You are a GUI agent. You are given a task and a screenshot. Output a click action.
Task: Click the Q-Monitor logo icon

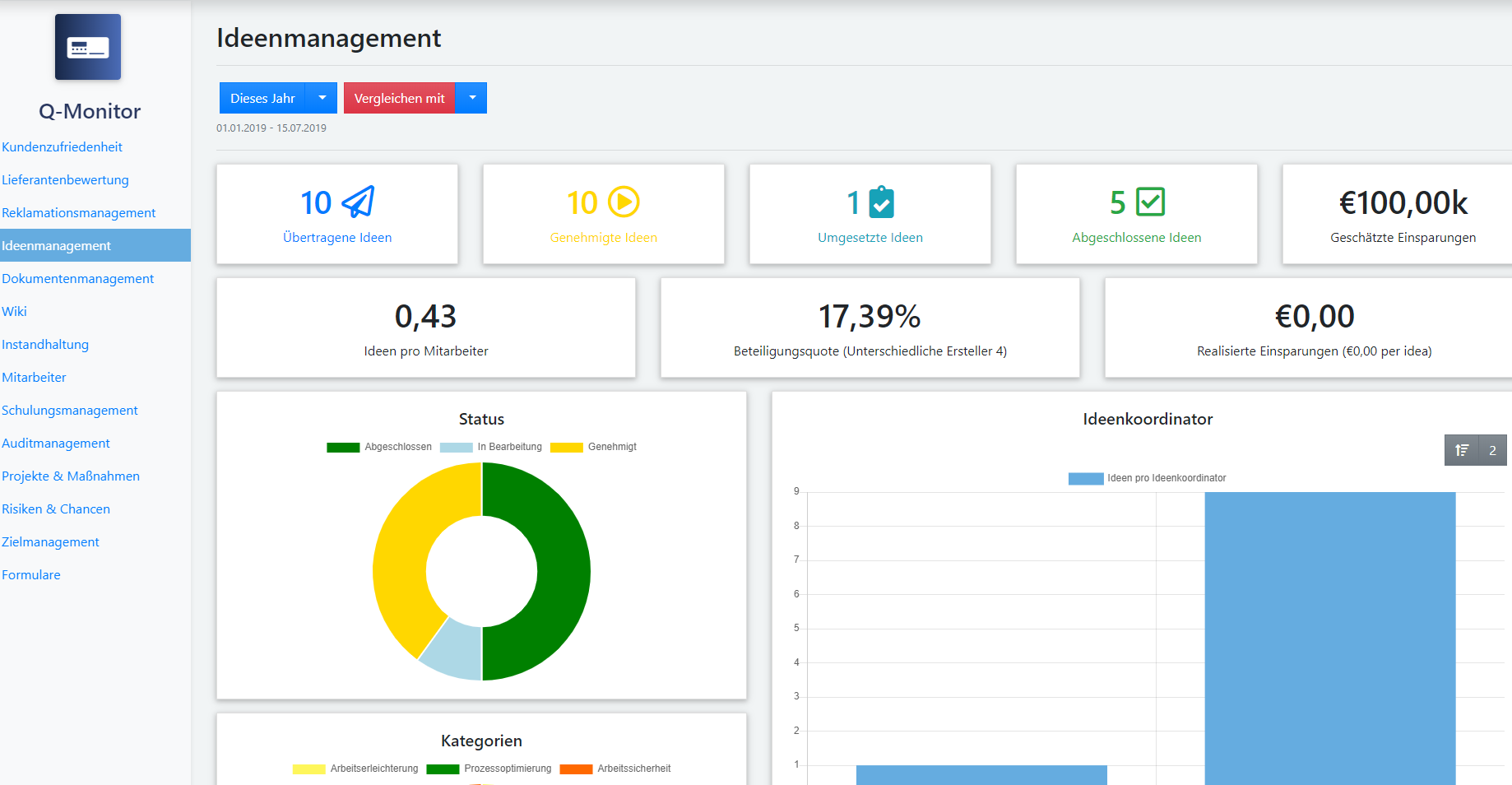(x=88, y=47)
